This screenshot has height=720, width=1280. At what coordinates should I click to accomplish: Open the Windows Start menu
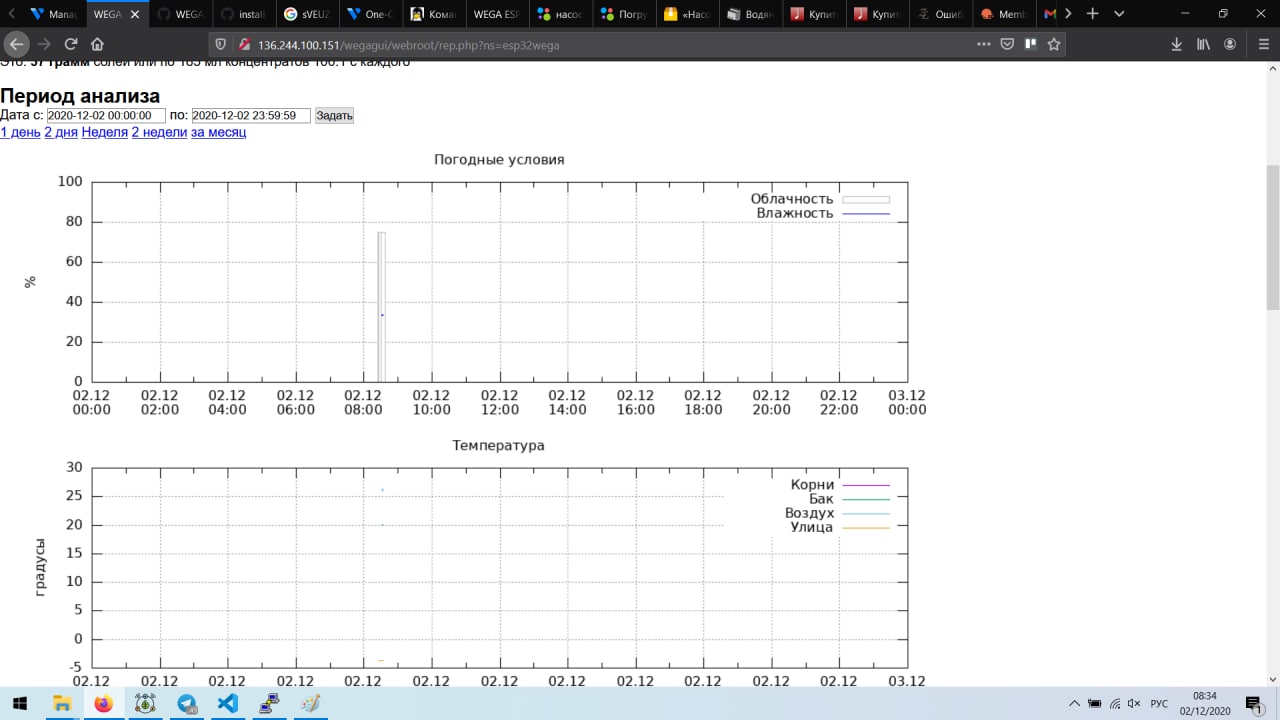click(19, 703)
